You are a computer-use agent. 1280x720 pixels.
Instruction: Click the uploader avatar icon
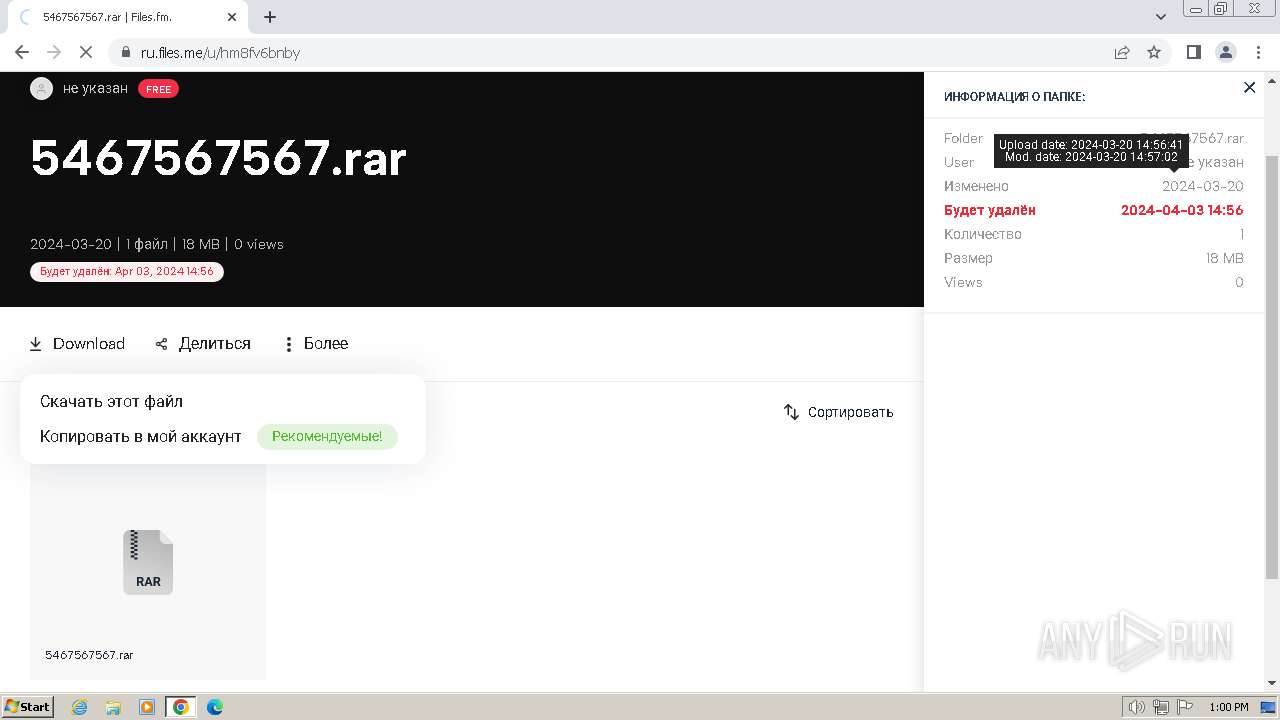[x=41, y=88]
